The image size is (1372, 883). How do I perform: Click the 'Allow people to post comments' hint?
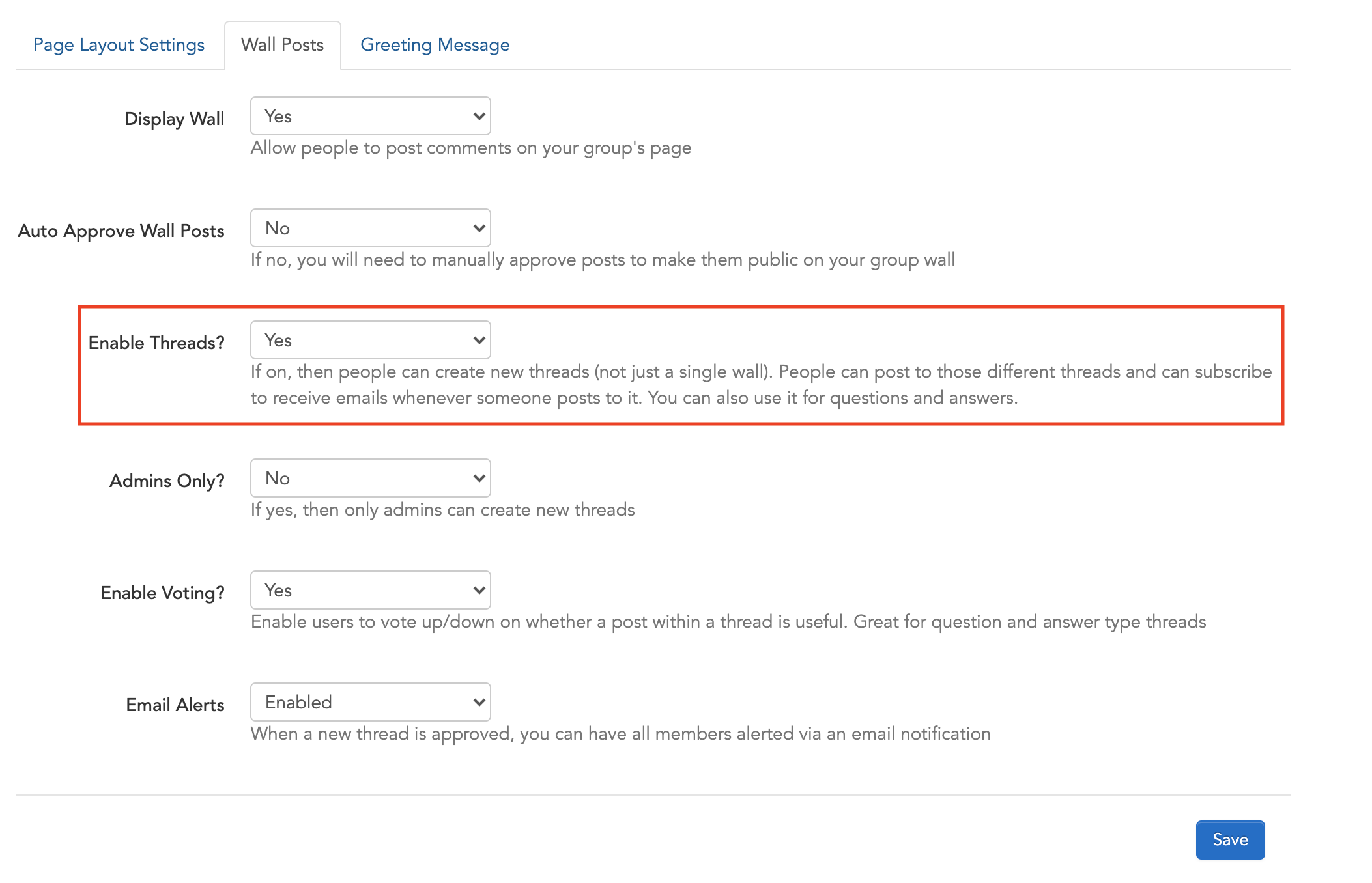pyautogui.click(x=471, y=148)
